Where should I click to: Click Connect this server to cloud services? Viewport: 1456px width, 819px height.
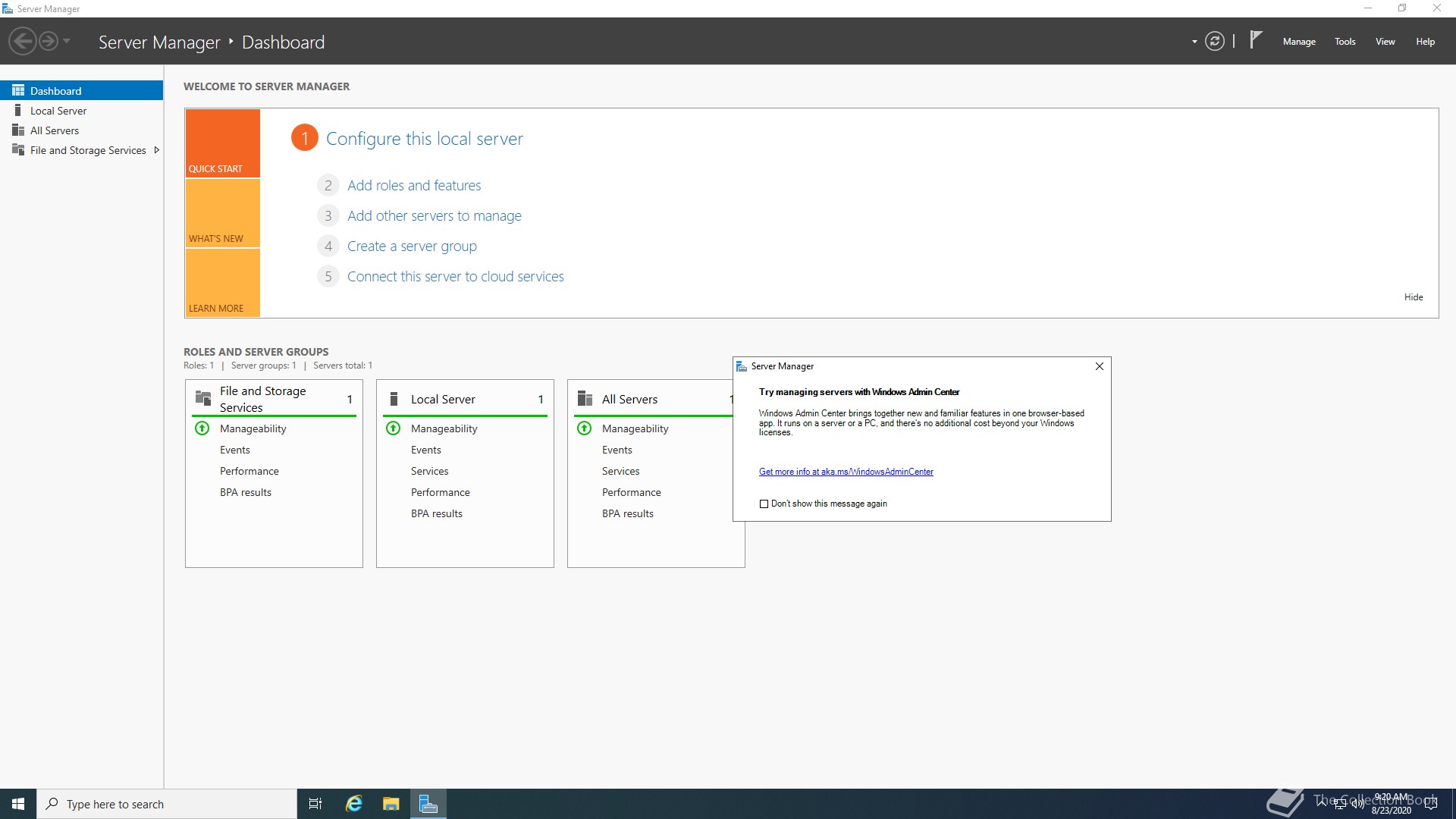455,276
